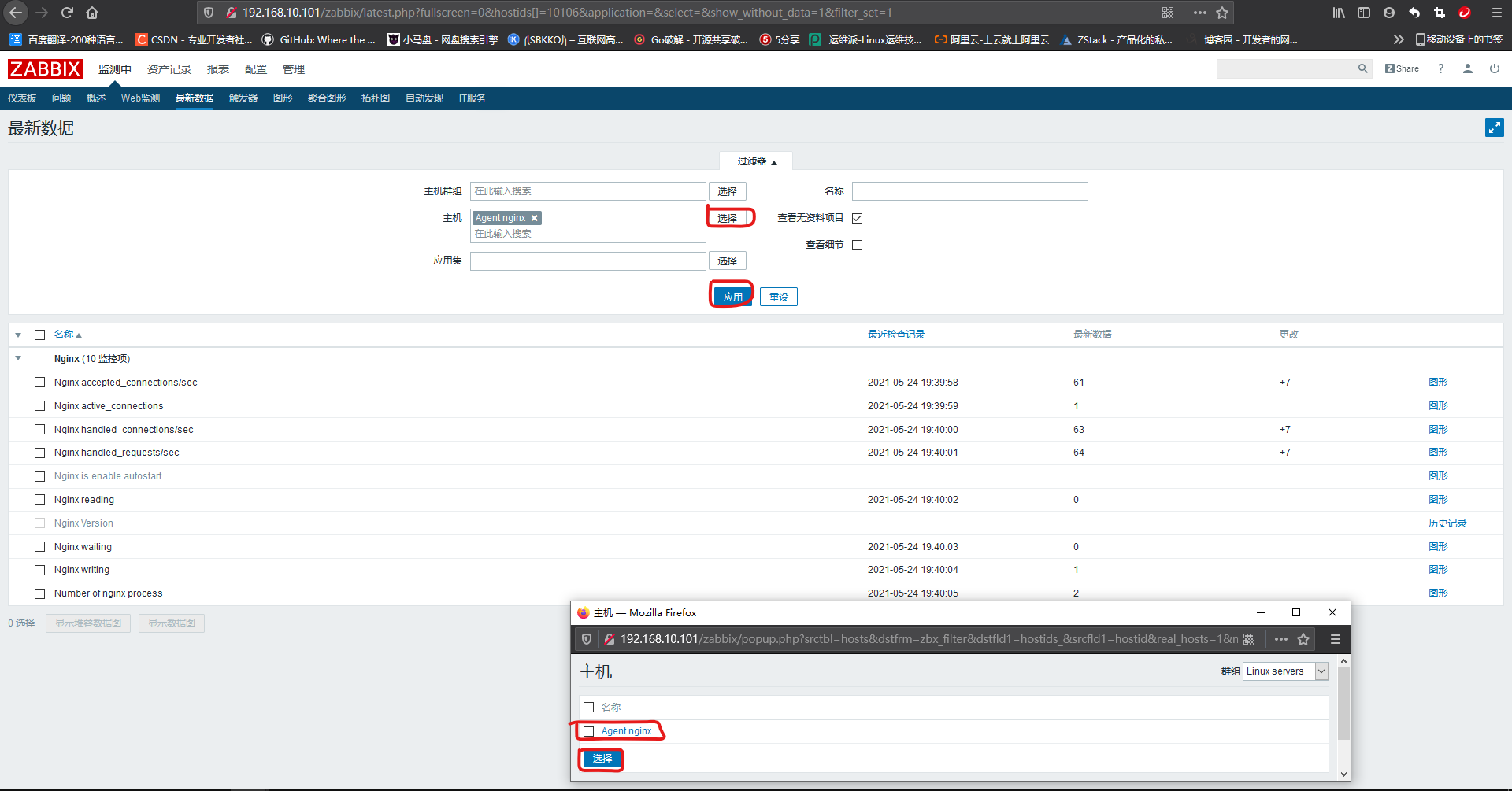Check Nginx reading row checkbox
The height and width of the screenshot is (791, 1512).
(39, 500)
